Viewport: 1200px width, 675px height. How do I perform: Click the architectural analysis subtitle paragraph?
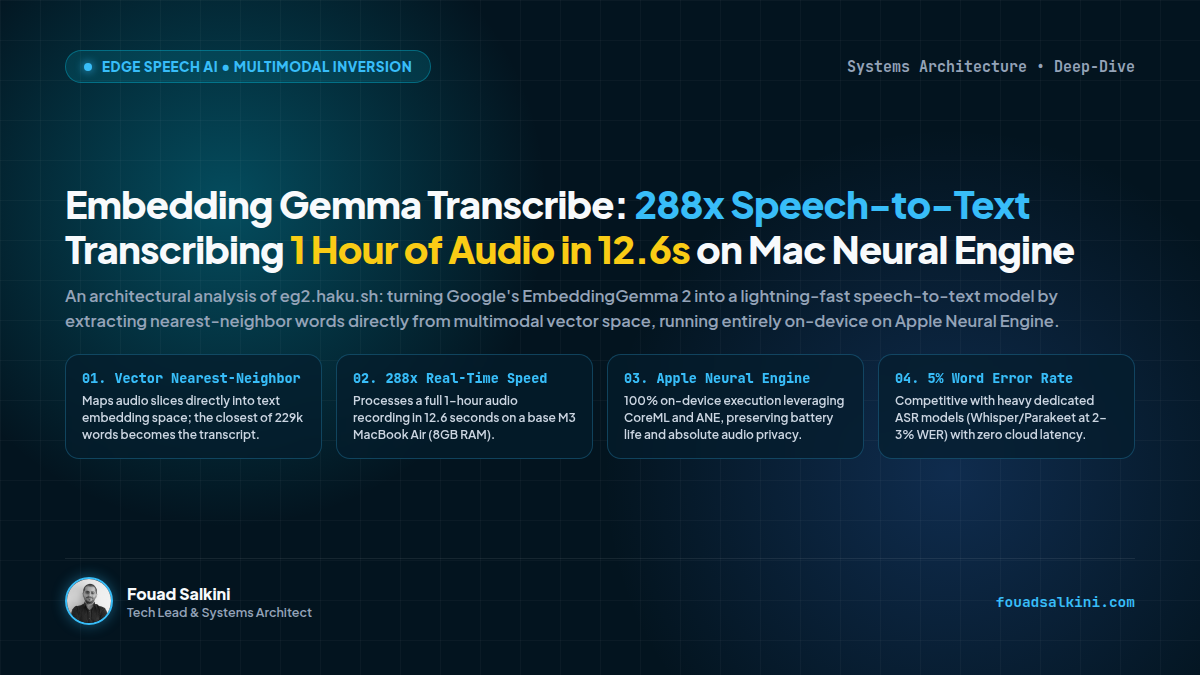(562, 309)
